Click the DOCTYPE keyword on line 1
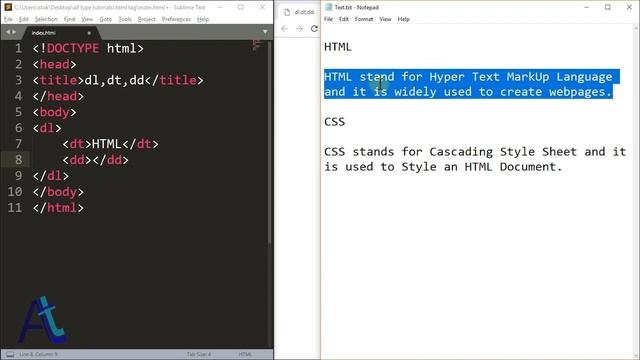The width and height of the screenshot is (640, 360). [x=73, y=49]
